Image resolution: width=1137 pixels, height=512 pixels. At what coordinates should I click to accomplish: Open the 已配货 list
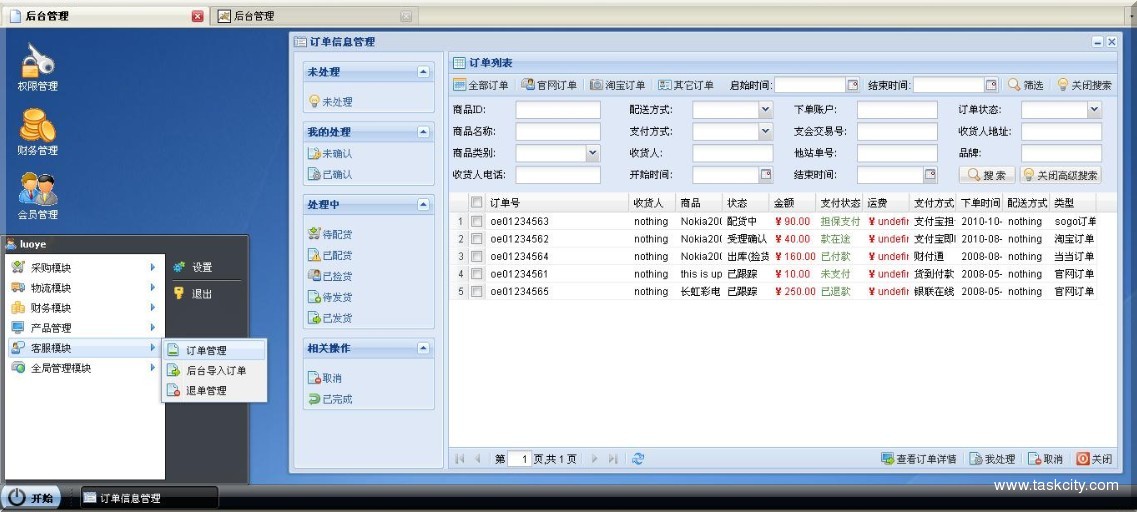coord(331,255)
